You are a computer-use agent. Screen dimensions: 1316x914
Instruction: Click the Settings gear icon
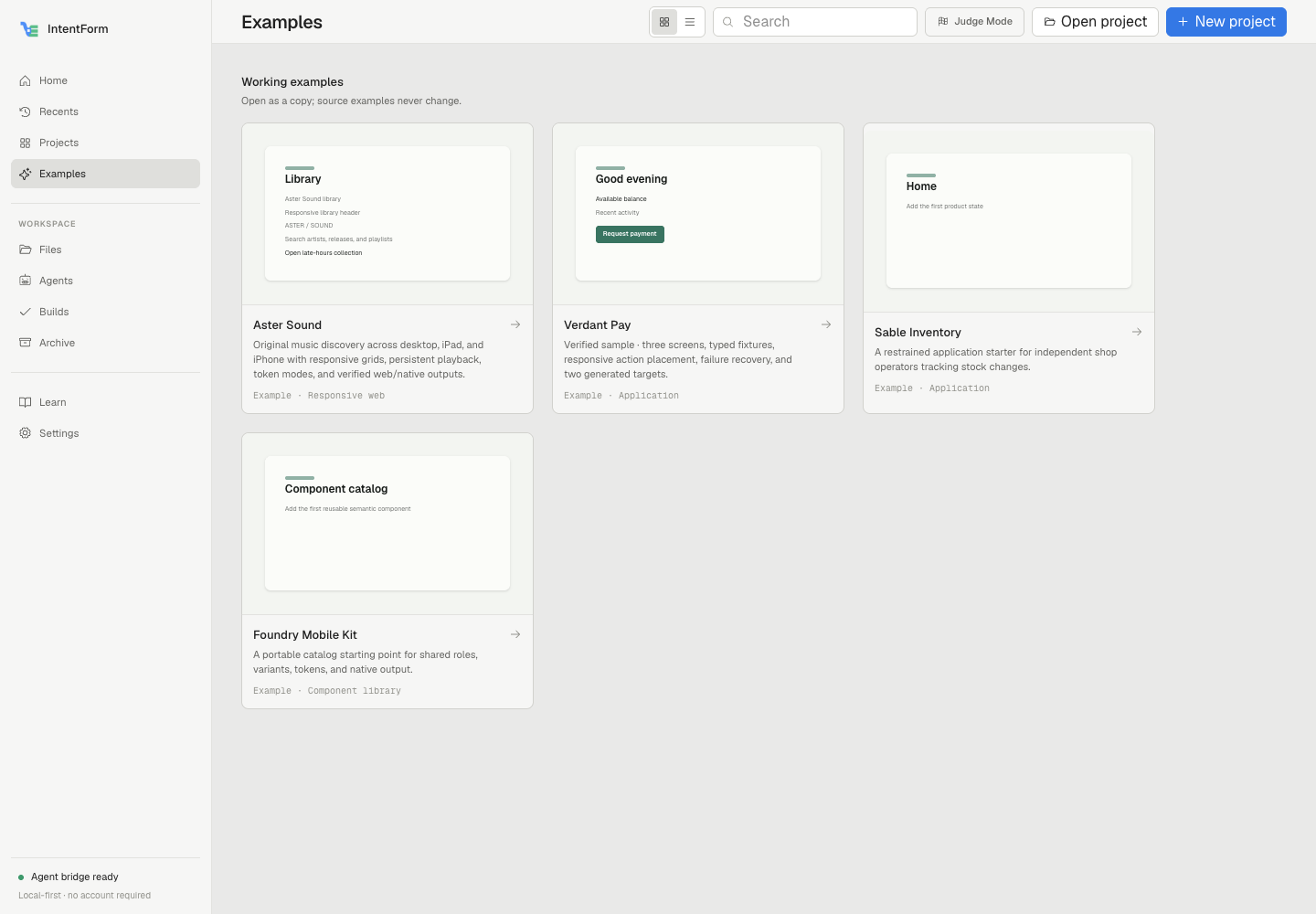(x=26, y=433)
